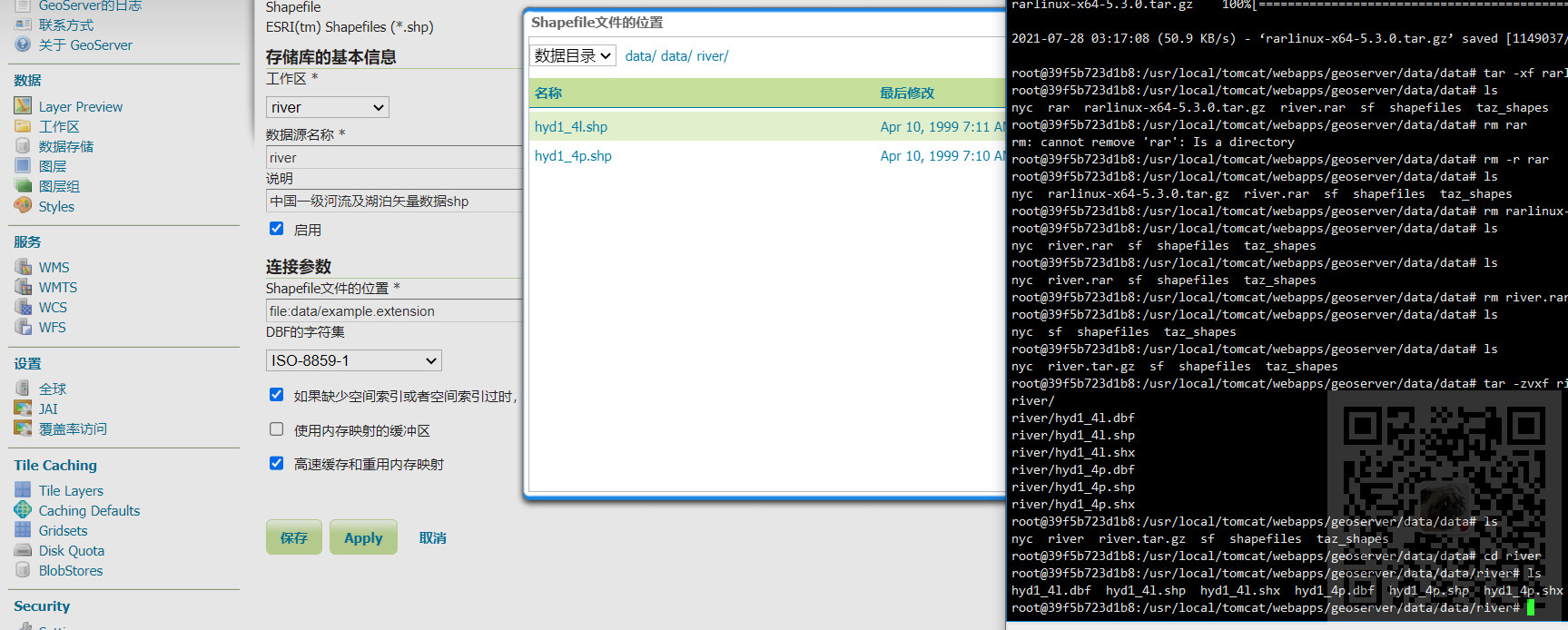Image resolution: width=1568 pixels, height=630 pixels.
Task: Open the About GeoServer (关于 GeoServer) link
Action: click(x=85, y=44)
